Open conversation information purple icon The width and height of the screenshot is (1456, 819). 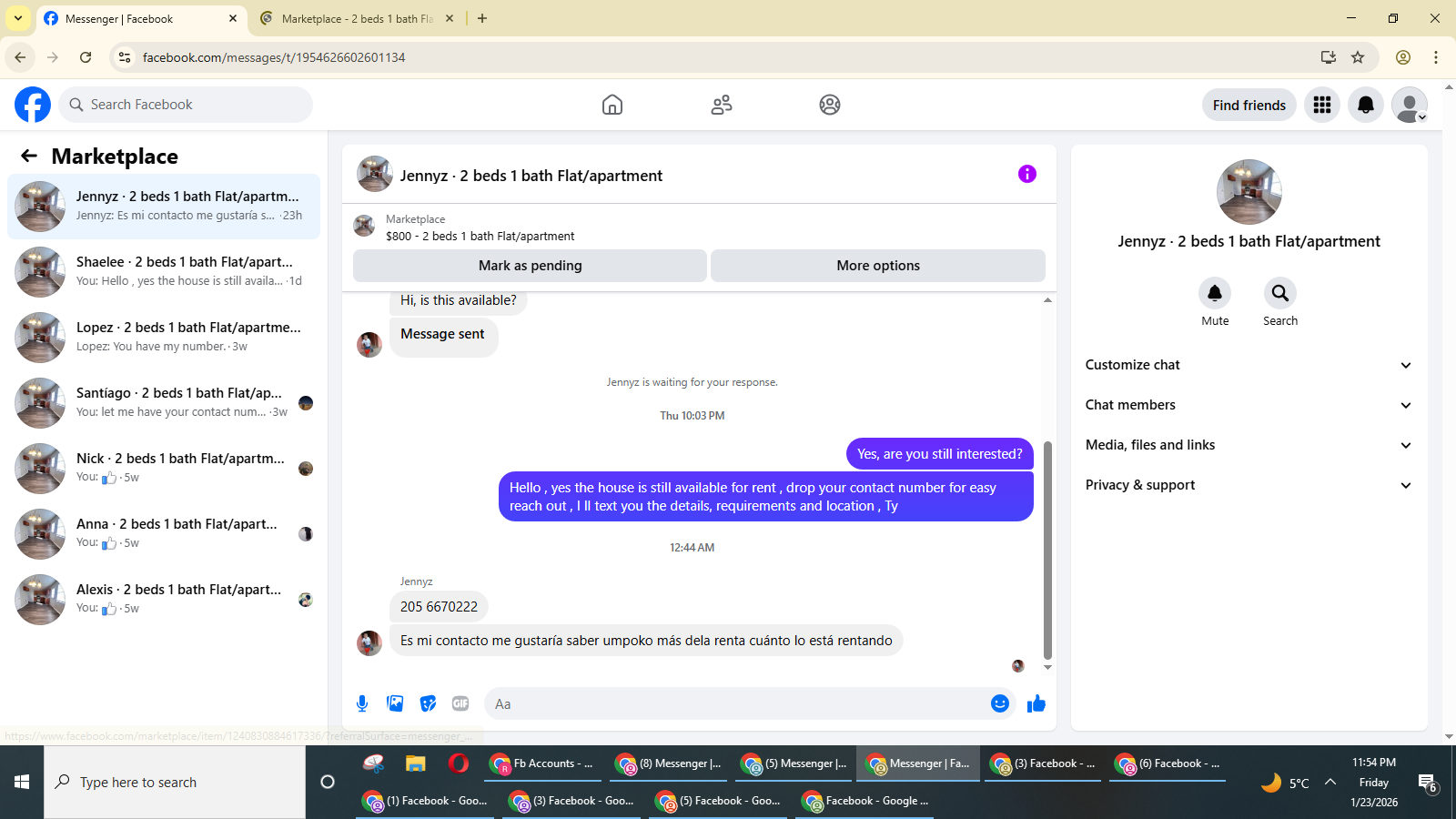(1027, 174)
